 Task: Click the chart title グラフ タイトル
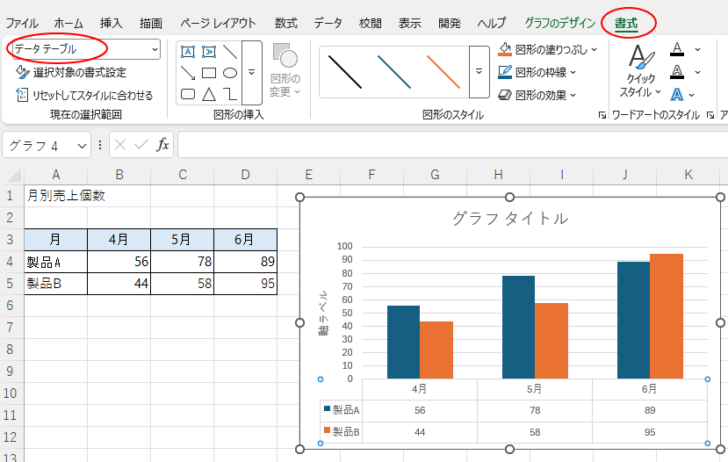[510, 218]
